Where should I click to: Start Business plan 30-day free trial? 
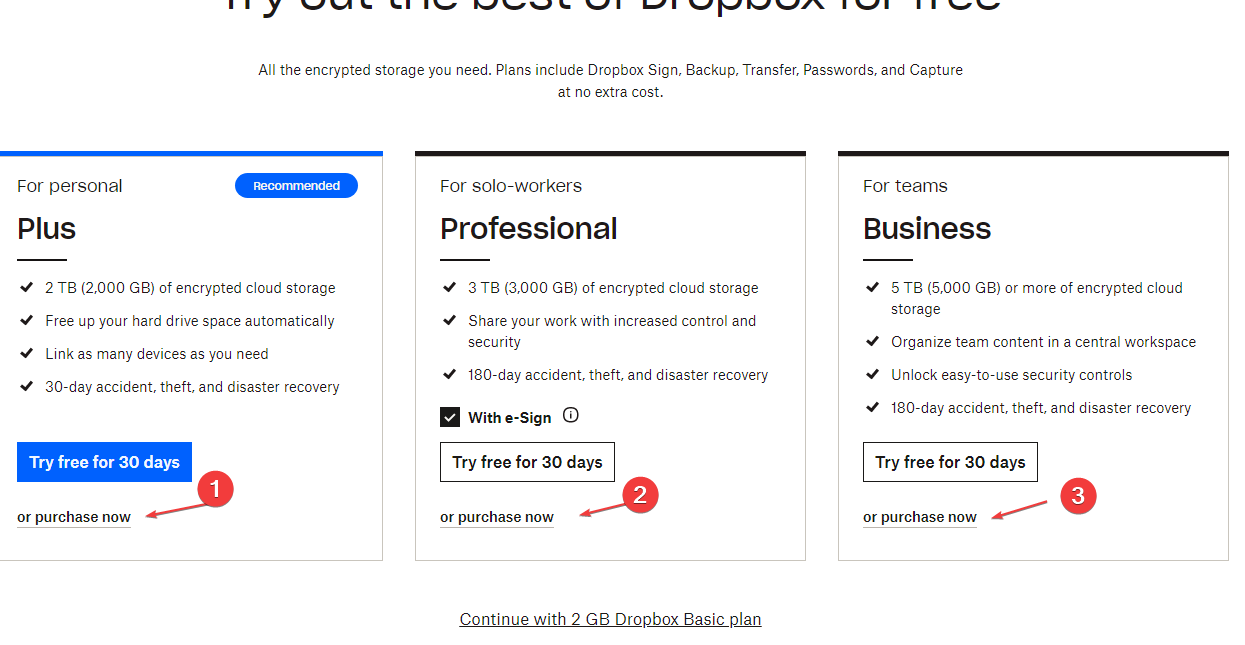tap(950, 462)
